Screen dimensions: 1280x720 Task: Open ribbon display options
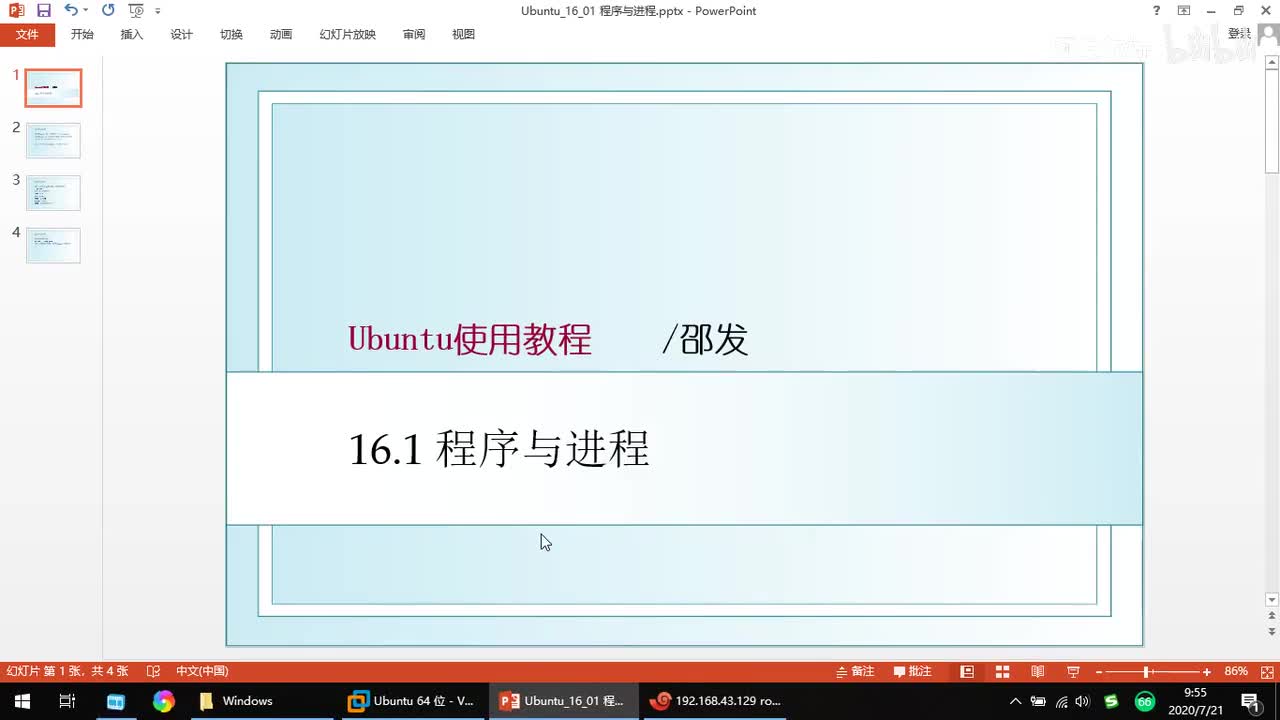(x=1185, y=11)
